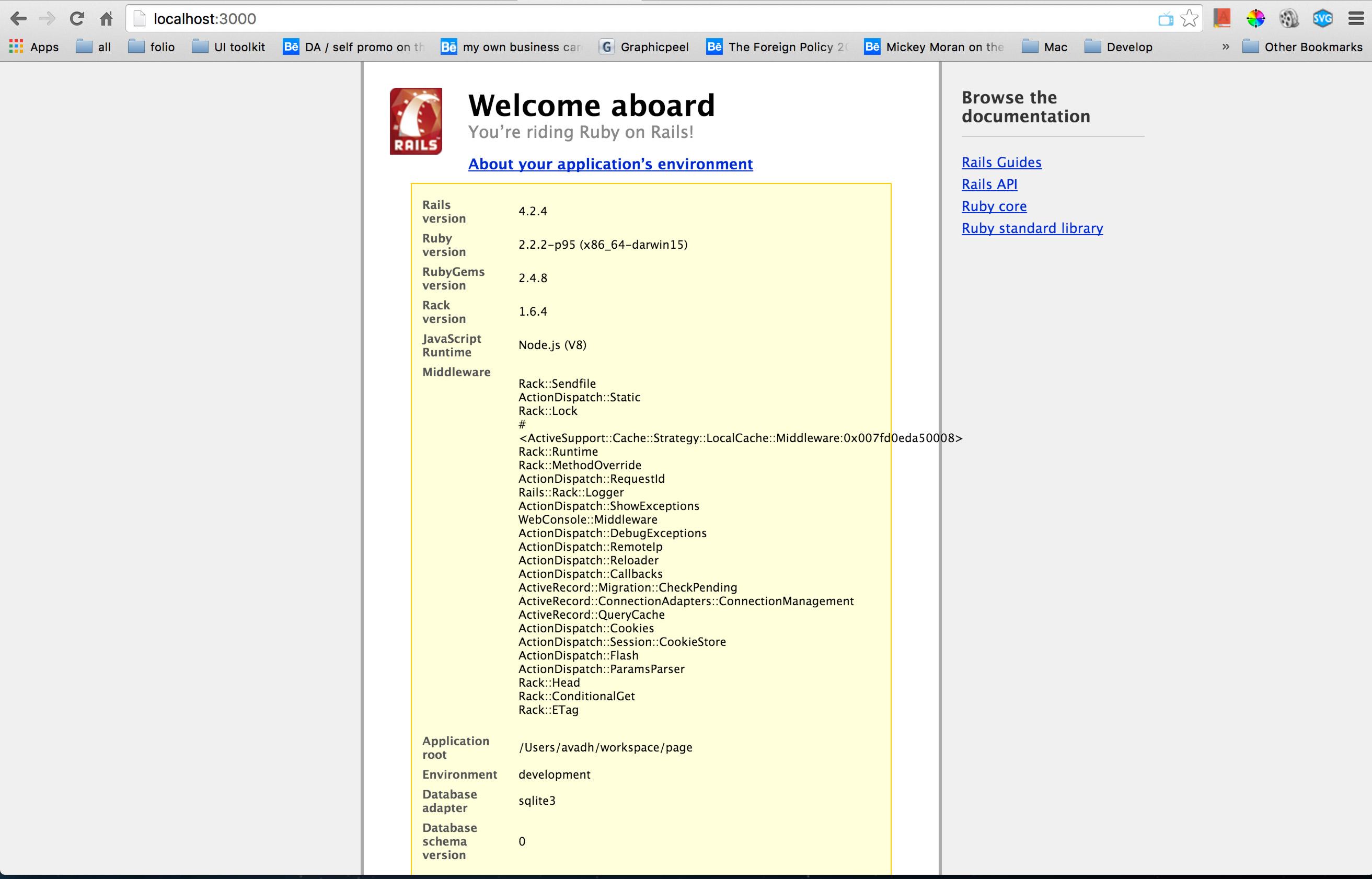Click 'Browse the documentation' heading

1025,107
